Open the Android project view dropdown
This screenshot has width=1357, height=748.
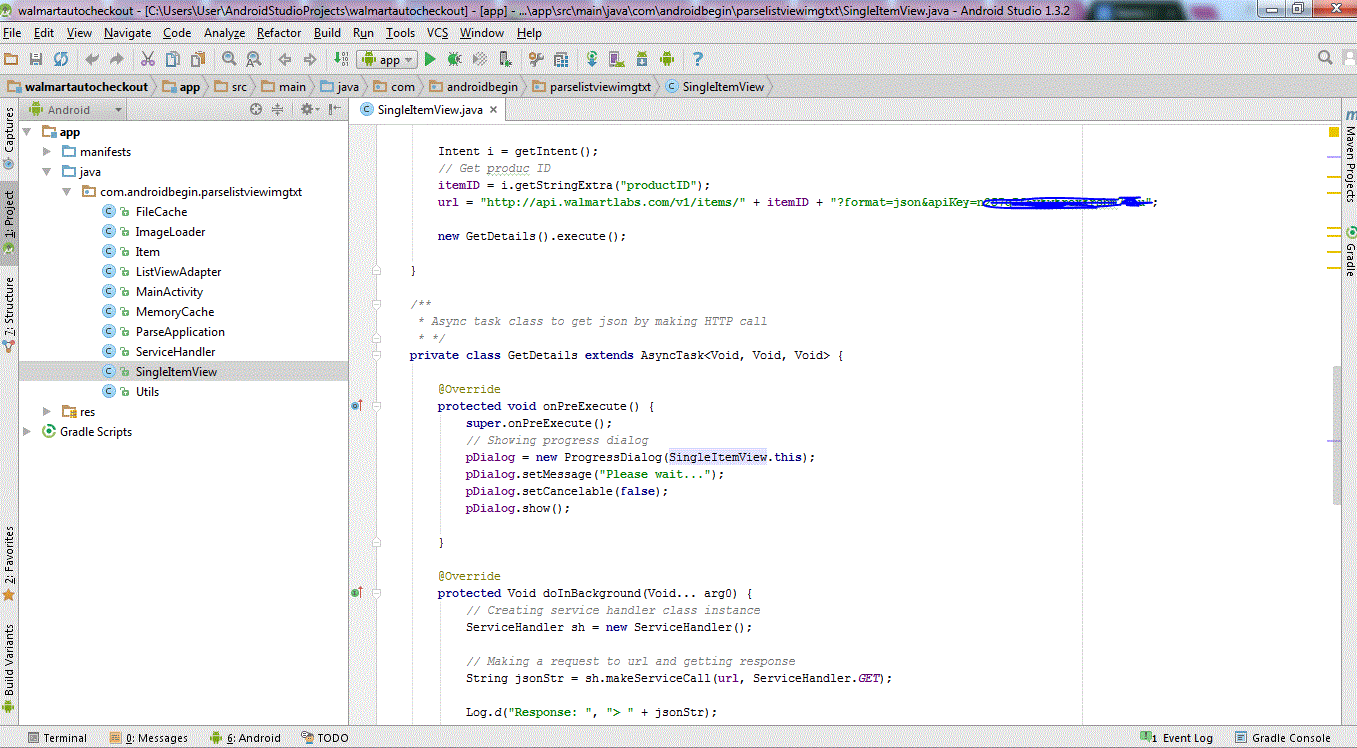74,110
